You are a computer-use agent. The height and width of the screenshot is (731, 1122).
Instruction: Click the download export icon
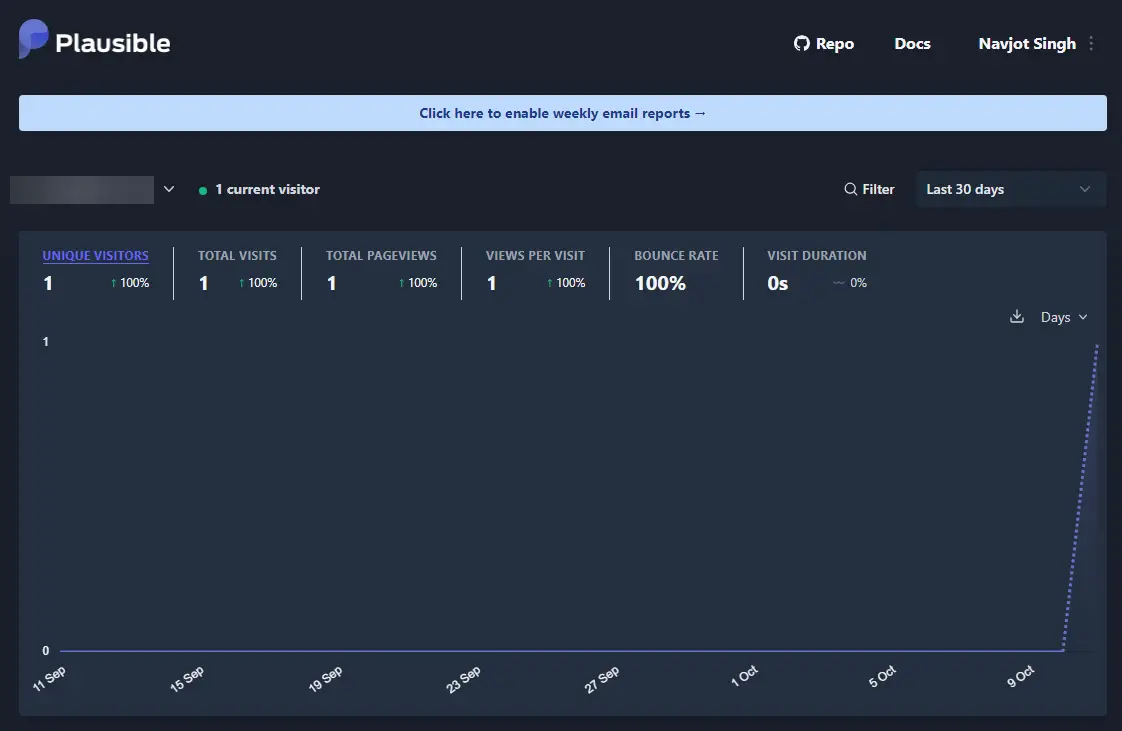[1016, 316]
